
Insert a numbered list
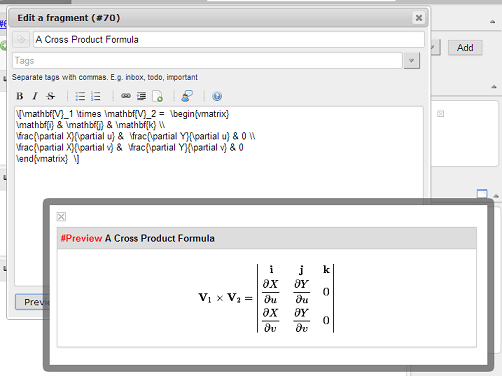pyautogui.click(x=96, y=96)
